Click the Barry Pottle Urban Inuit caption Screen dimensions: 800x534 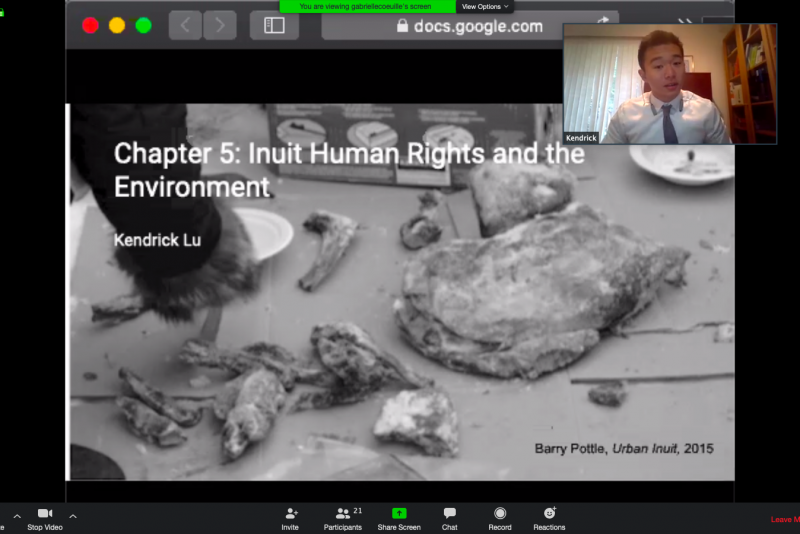point(624,448)
